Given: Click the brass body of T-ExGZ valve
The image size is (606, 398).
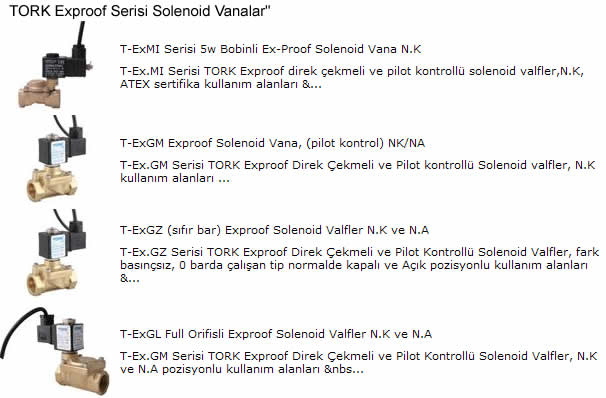Looking at the screenshot, I should 51,276.
